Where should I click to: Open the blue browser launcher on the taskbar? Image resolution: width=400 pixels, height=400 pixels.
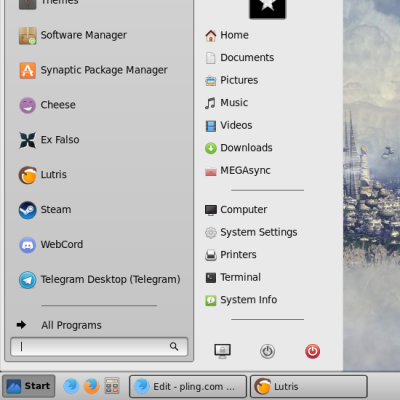[x=71, y=386]
